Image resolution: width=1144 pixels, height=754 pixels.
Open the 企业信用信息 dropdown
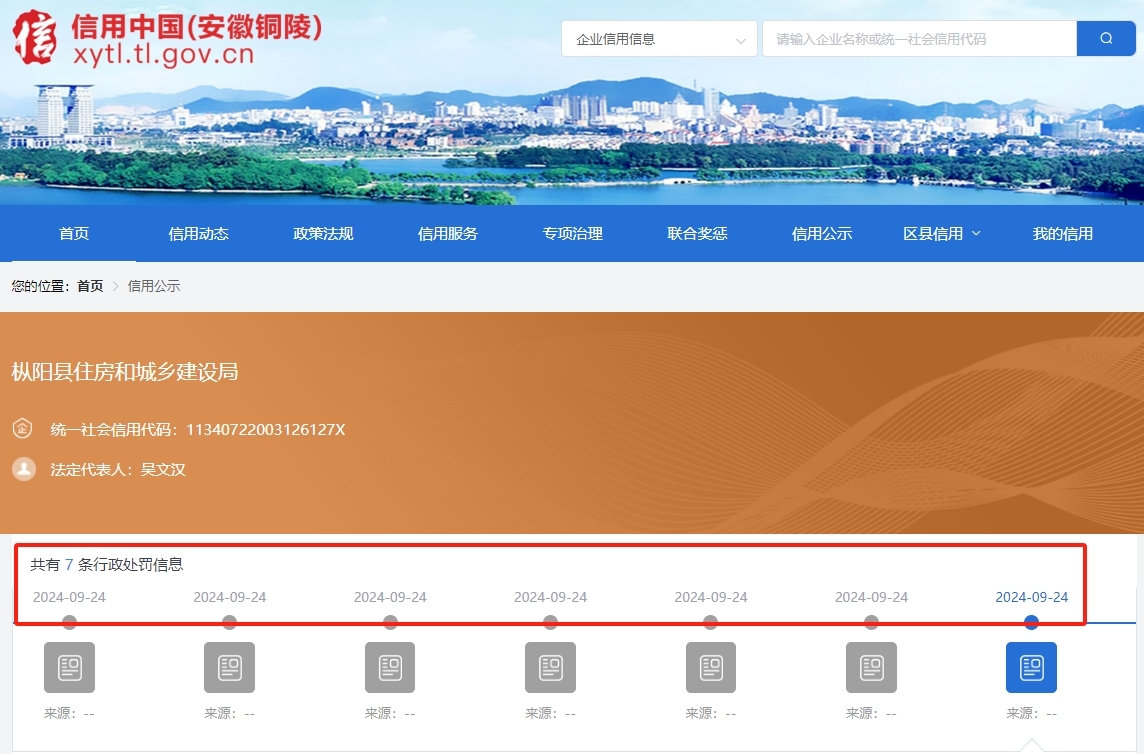point(658,38)
